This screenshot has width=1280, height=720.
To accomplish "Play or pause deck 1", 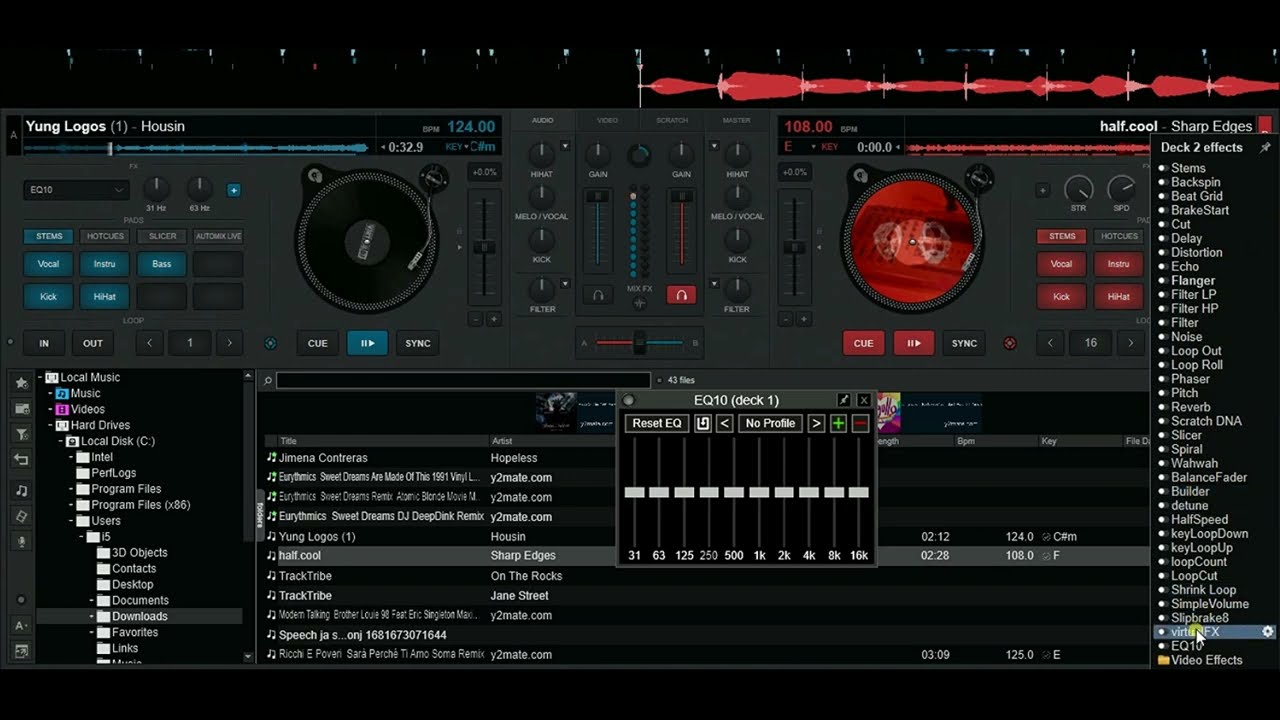I will [368, 343].
